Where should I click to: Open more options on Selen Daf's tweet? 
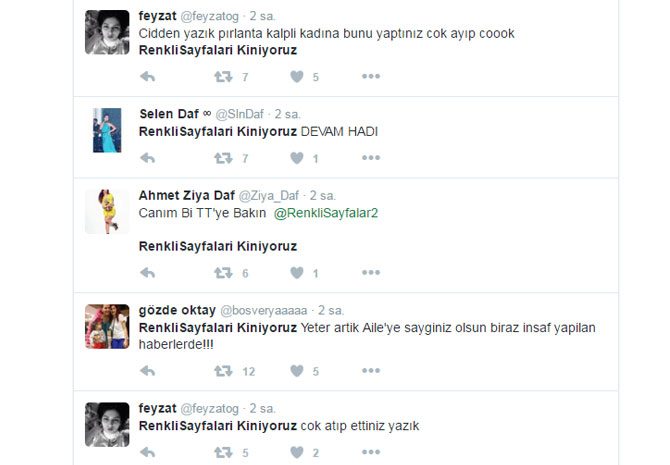point(371,158)
